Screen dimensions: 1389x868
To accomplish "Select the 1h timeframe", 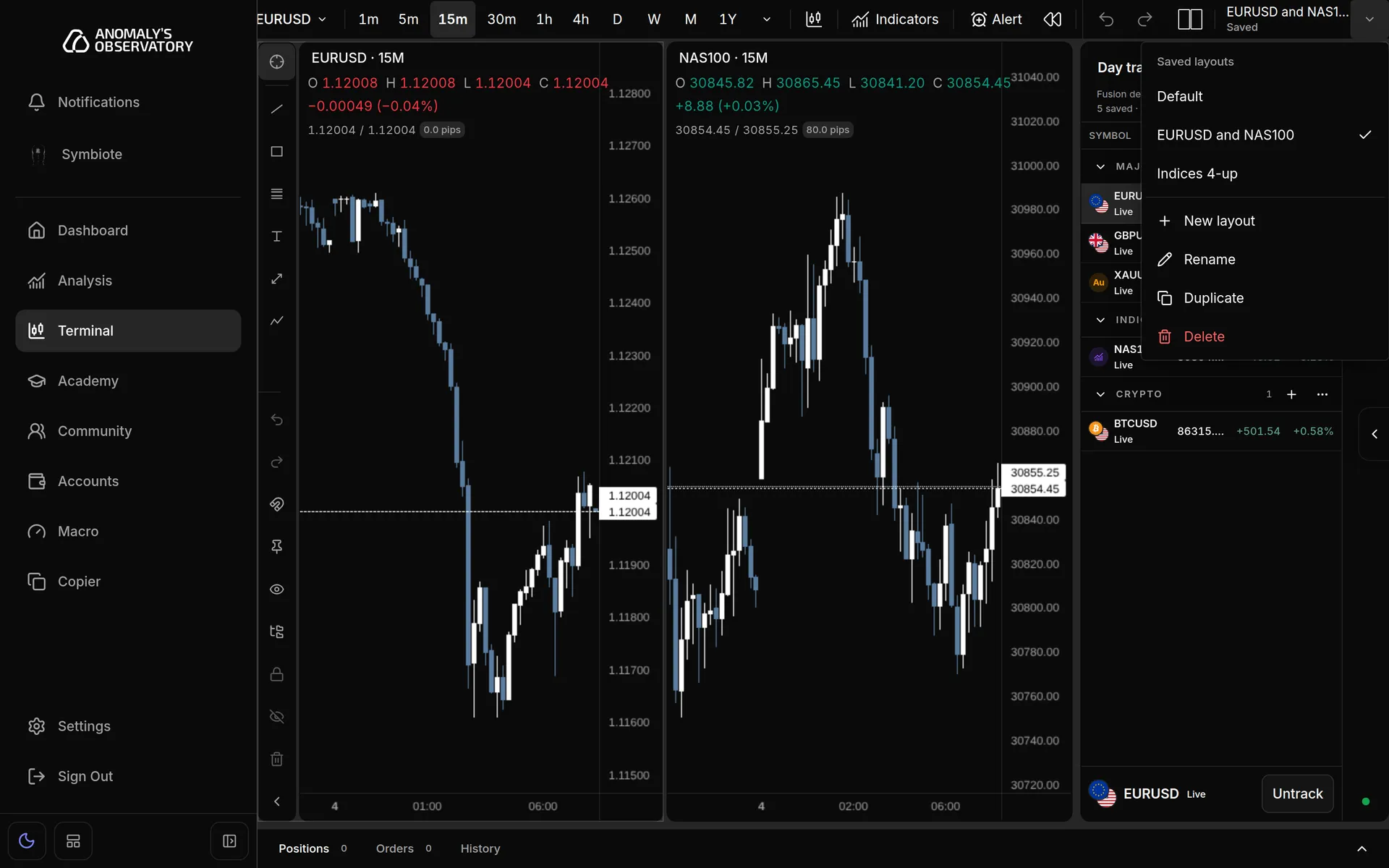I will click(x=544, y=20).
